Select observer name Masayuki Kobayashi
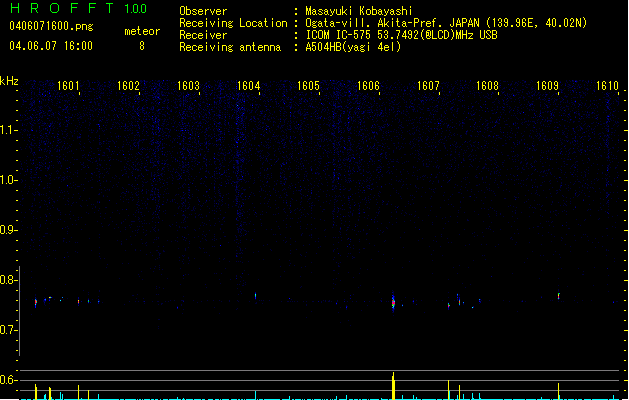Viewport: 629px width, 400px height. [x=359, y=11]
